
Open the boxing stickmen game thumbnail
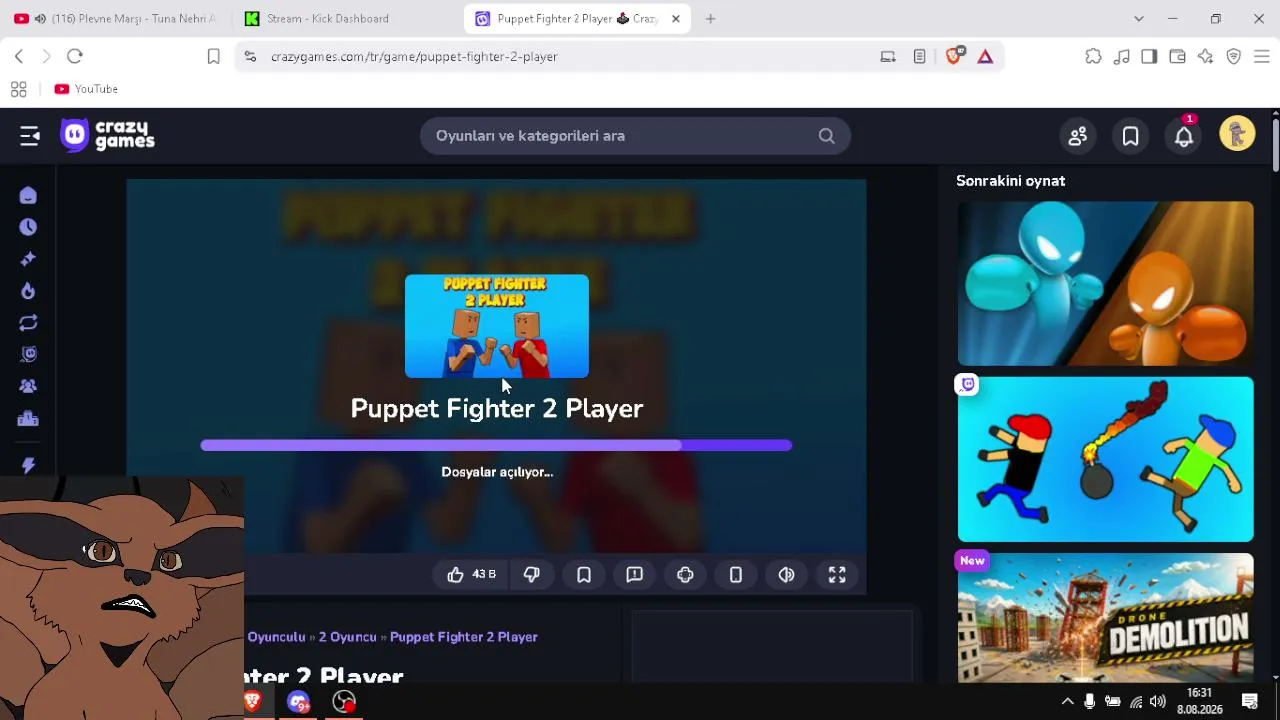pos(1105,283)
